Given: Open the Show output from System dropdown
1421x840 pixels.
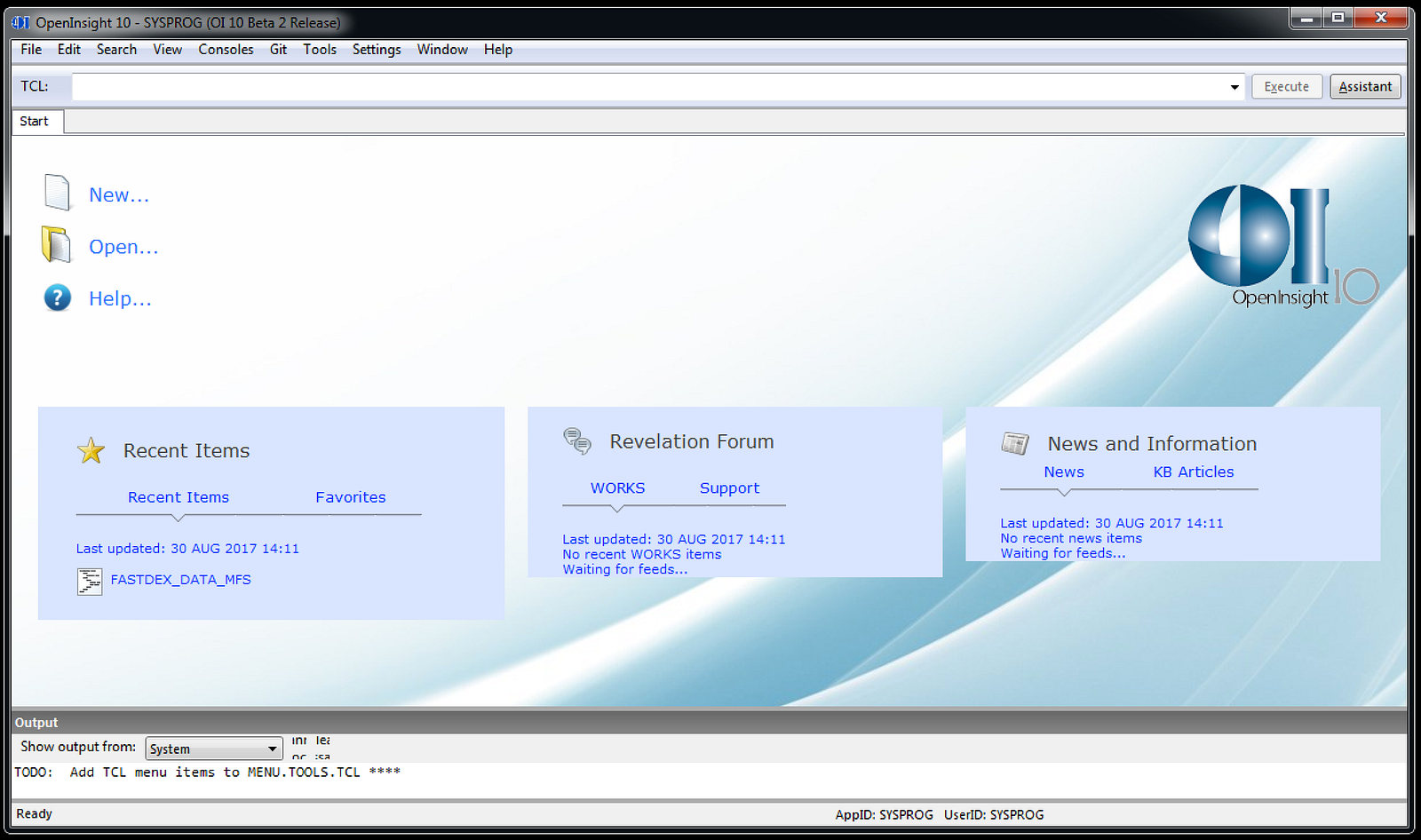Looking at the screenshot, I should click(x=213, y=749).
